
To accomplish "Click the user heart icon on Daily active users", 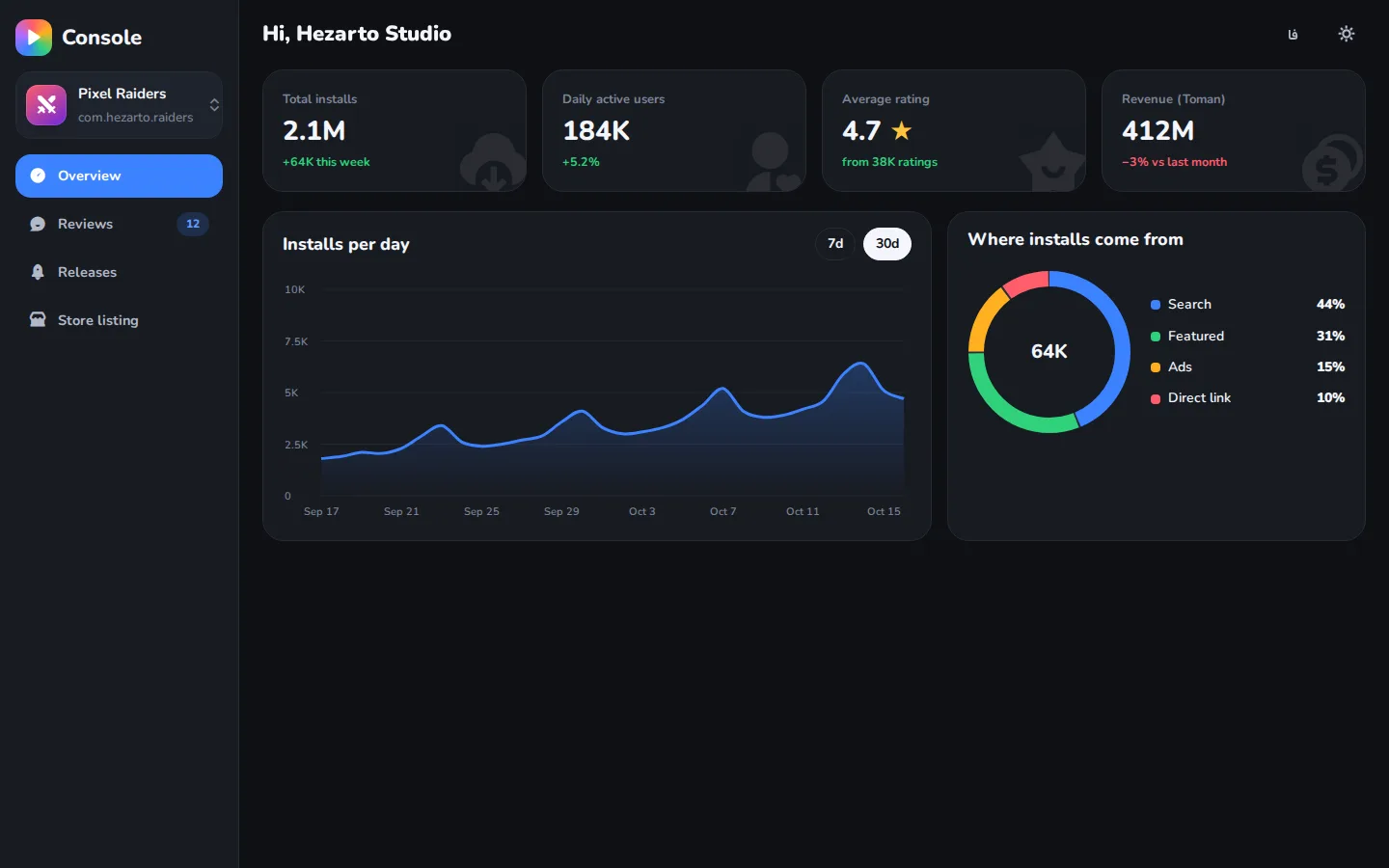I will point(774,162).
